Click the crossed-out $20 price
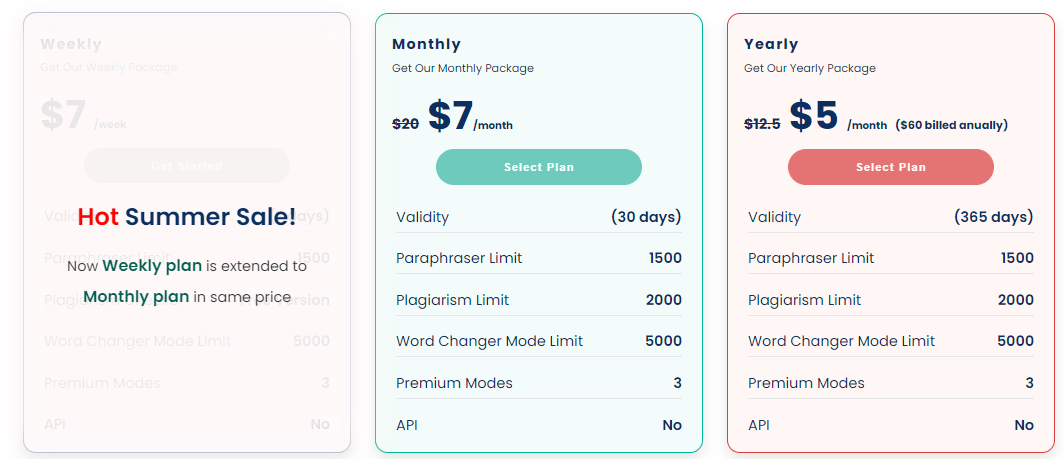Image resolution: width=1064 pixels, height=459 pixels. pyautogui.click(x=405, y=124)
